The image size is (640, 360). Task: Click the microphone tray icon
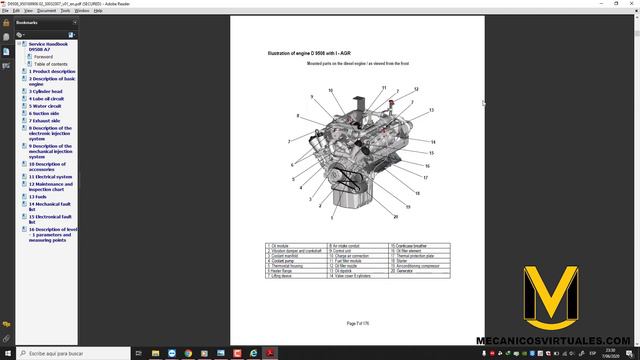tap(484, 353)
